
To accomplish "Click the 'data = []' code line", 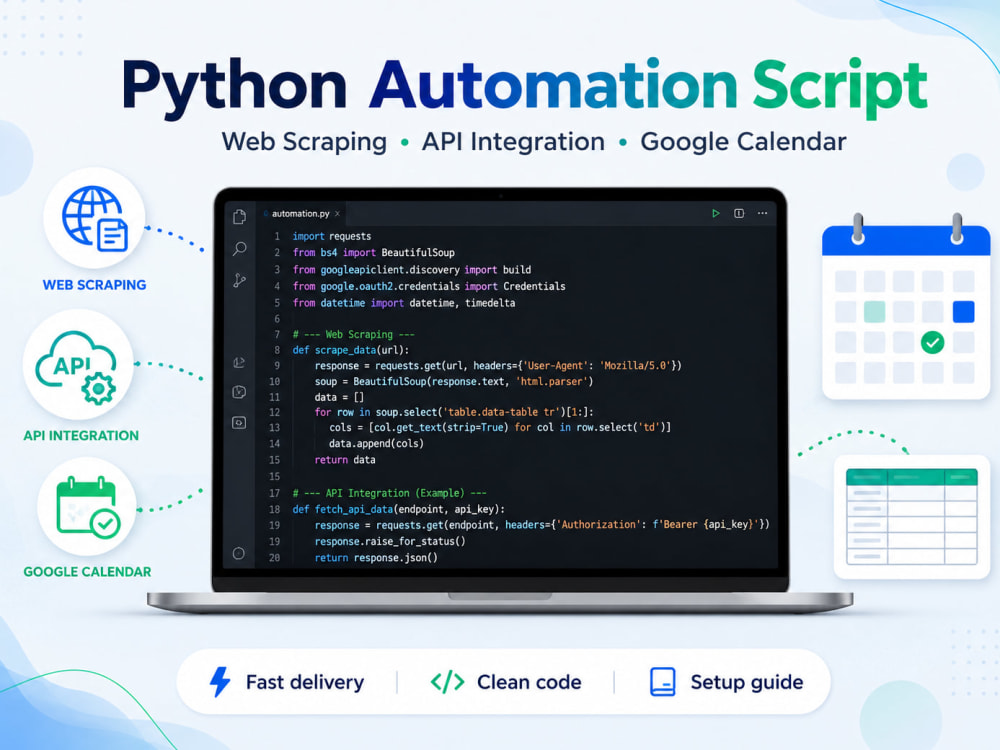I will point(339,397).
